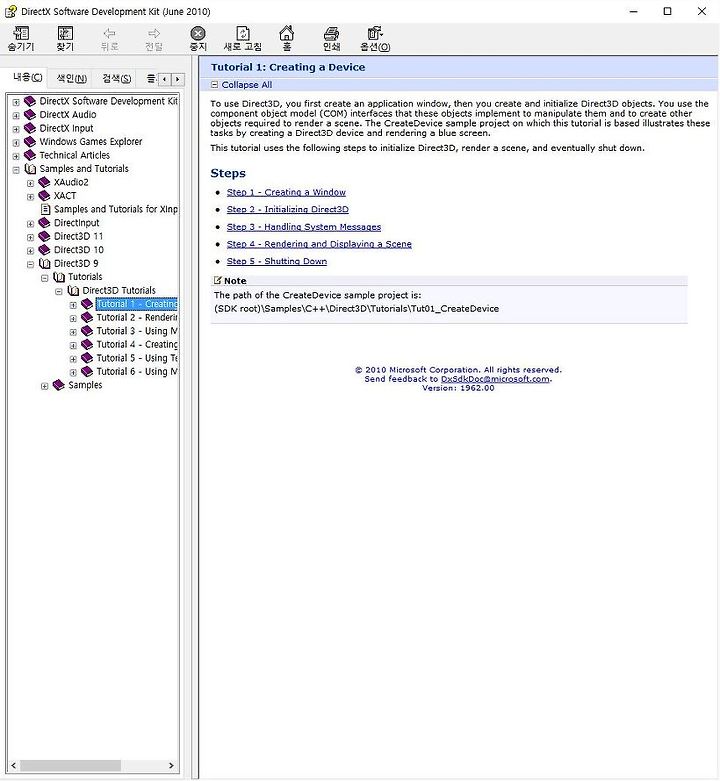Collapse the Samples and Tutorials node

tap(16, 169)
